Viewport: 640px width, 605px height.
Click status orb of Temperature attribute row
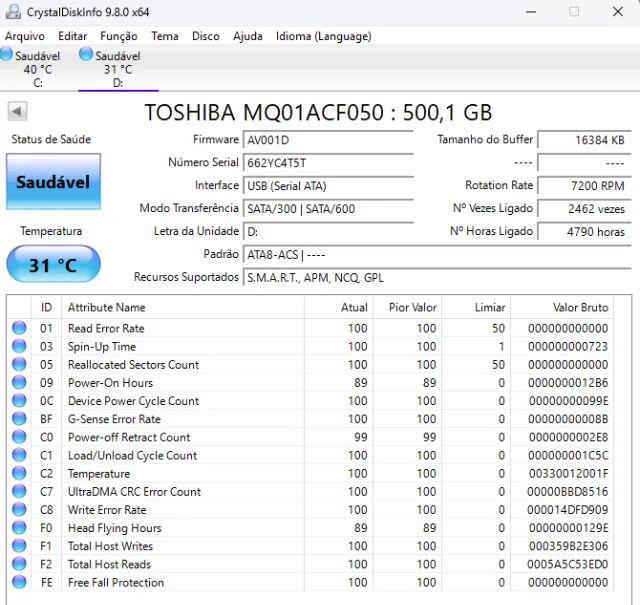pos(19,473)
